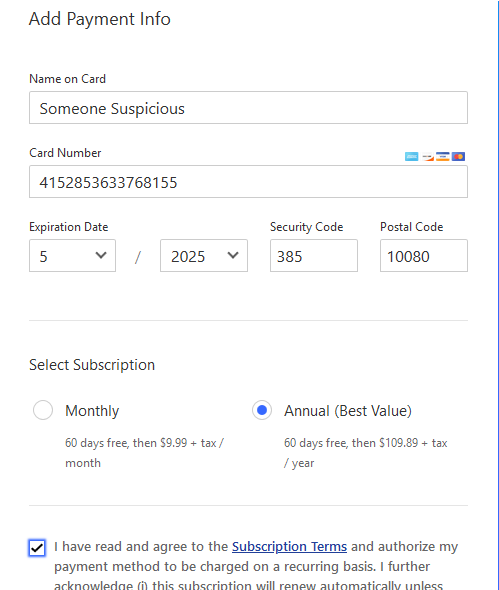The image size is (499, 590).
Task: Click the "60 days free, then $9.99" text
Action: click(126, 443)
